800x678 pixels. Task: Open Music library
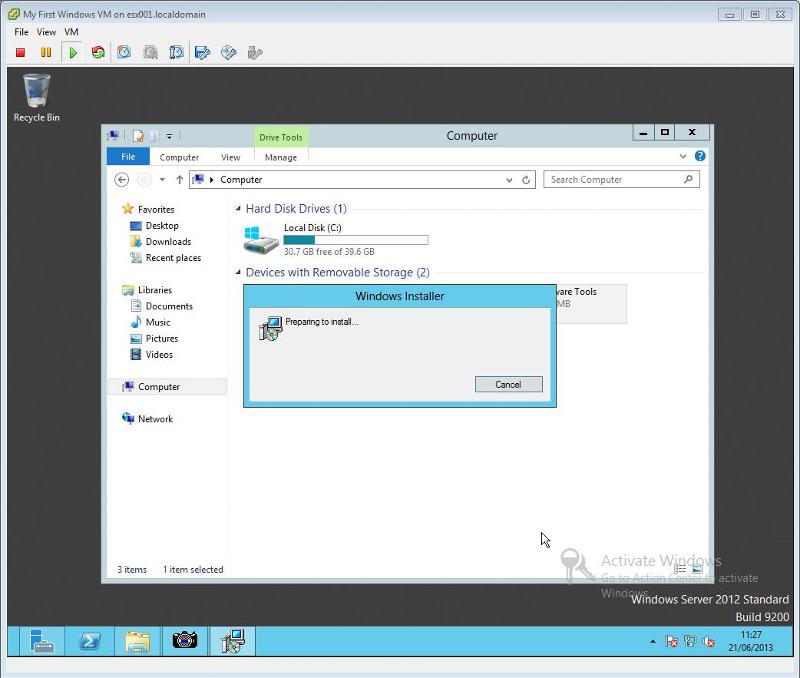158,322
